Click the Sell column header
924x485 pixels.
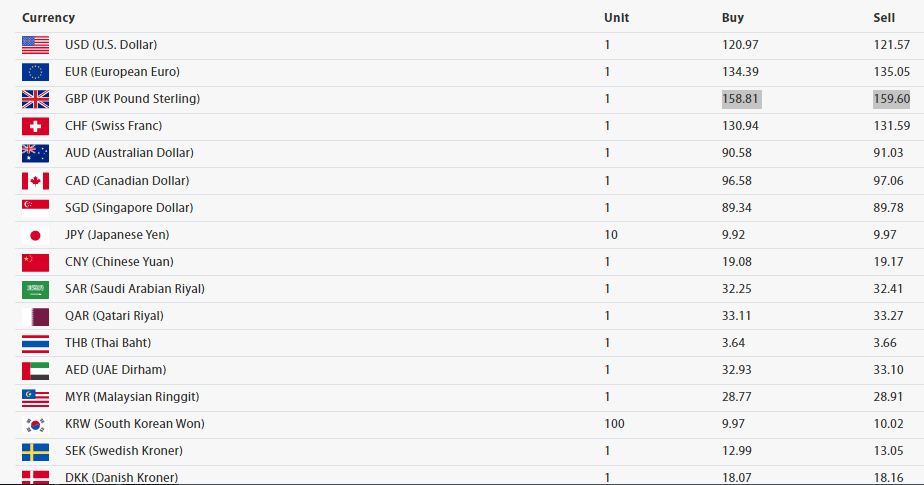(883, 18)
